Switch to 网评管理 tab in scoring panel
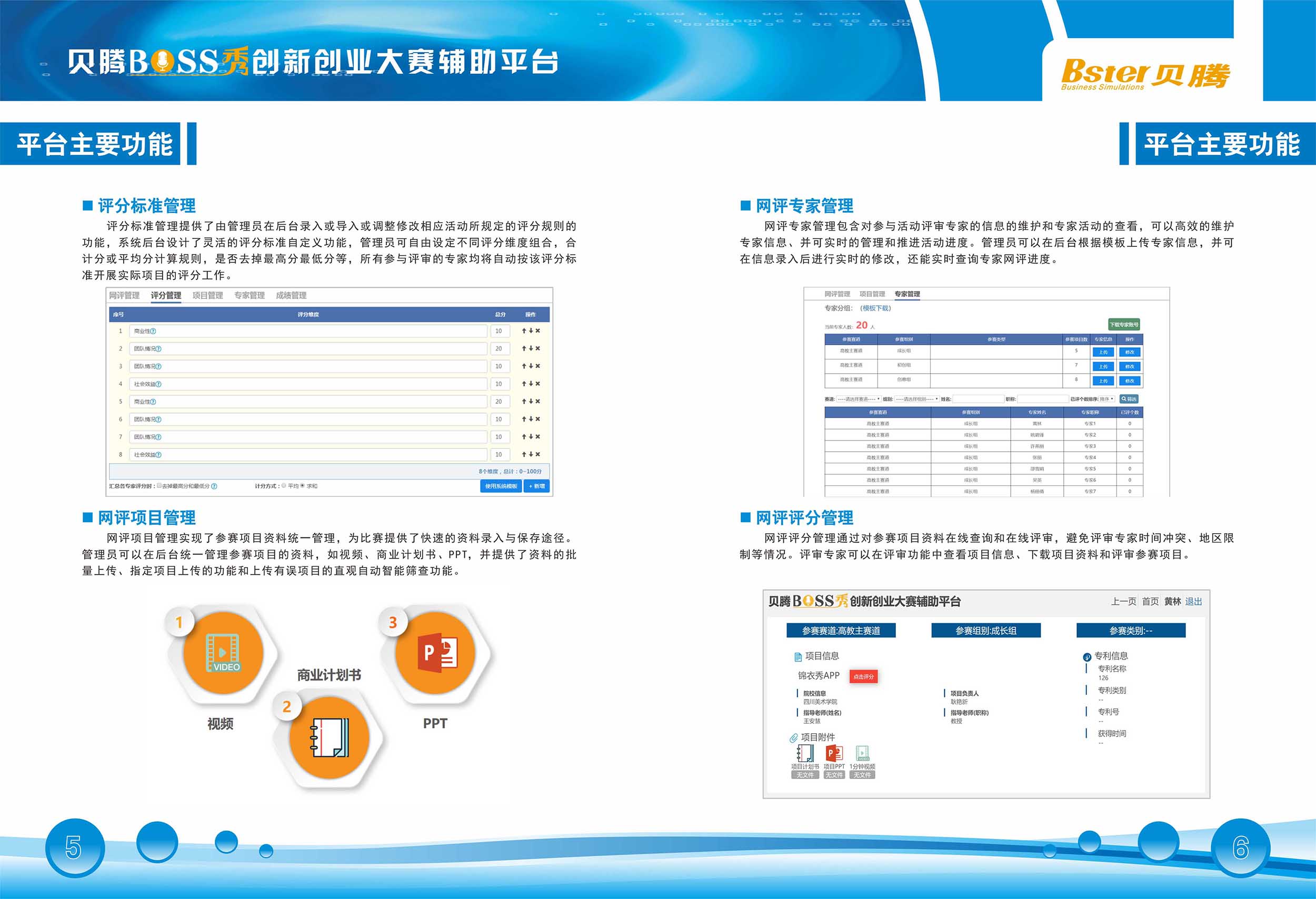 124,295
